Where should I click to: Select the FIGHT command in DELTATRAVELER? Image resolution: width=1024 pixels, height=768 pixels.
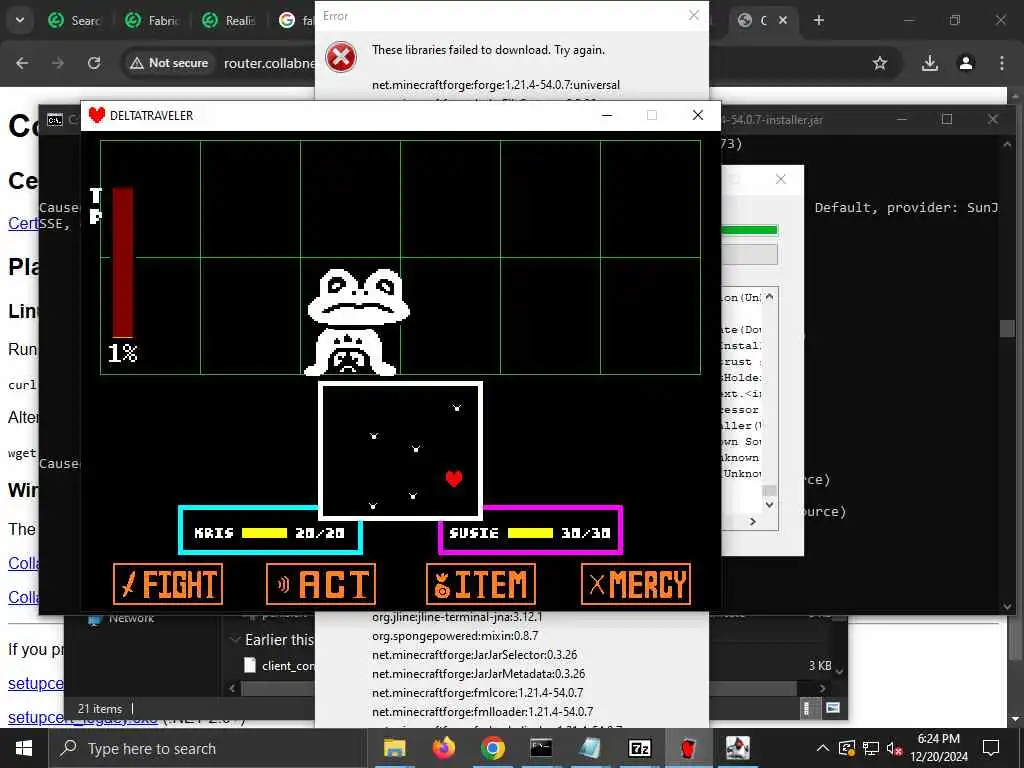[168, 584]
